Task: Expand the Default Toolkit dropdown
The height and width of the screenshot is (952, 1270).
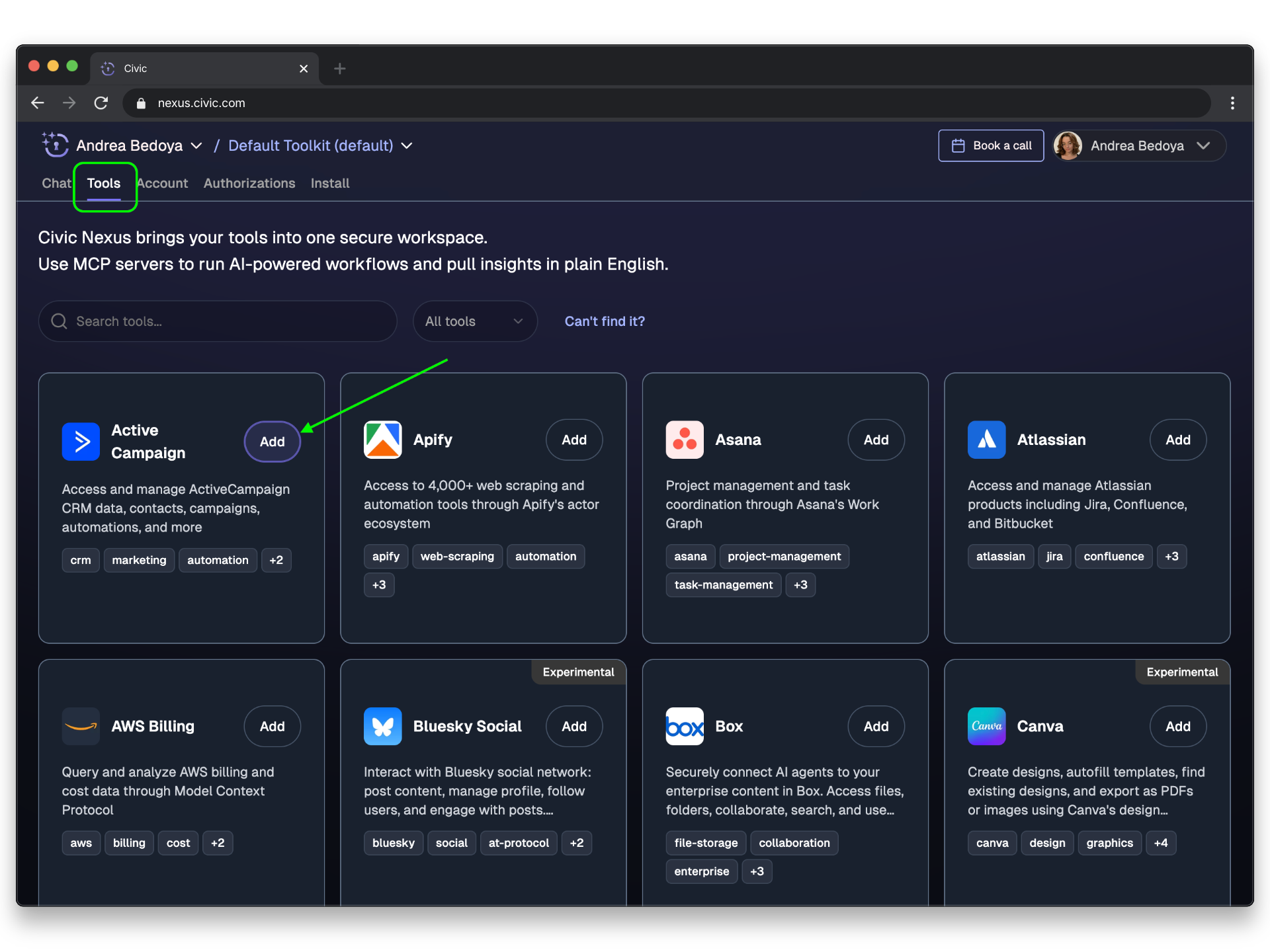Action: coord(407,145)
